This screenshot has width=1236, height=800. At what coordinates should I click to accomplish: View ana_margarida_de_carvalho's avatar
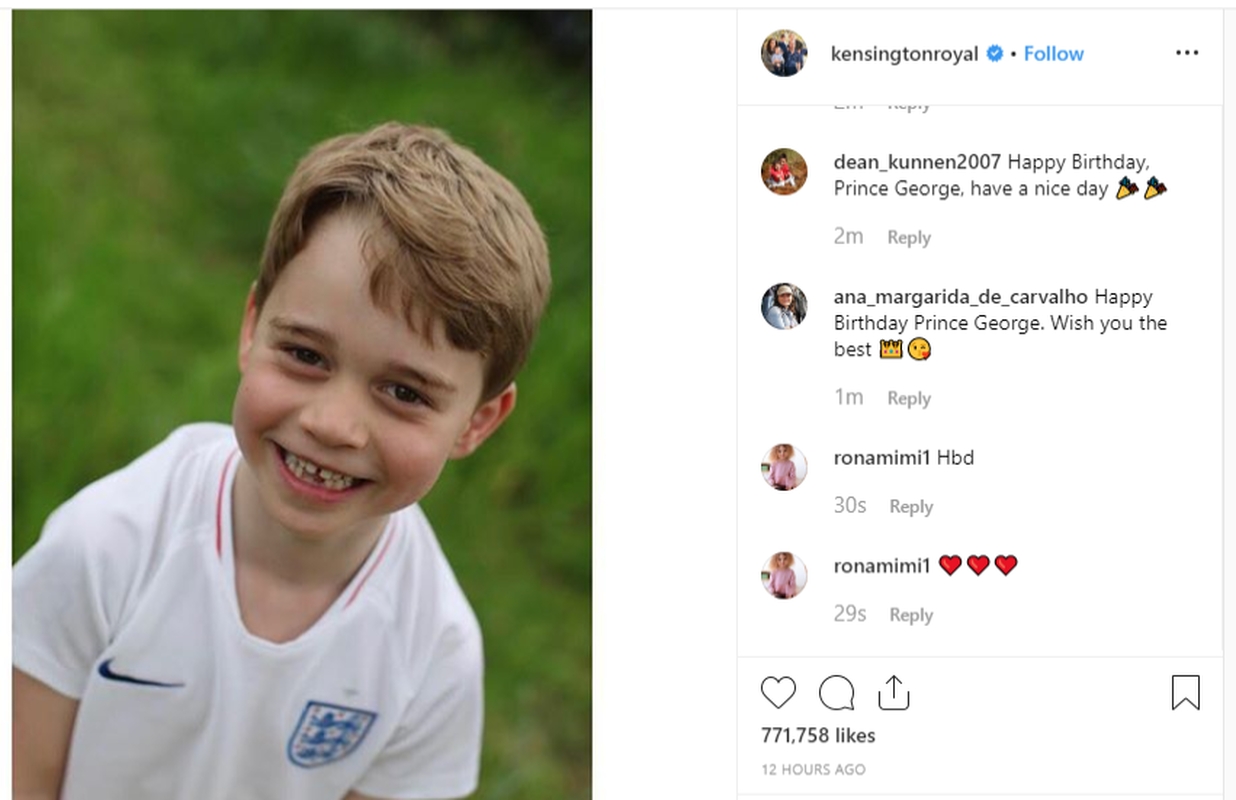pyautogui.click(x=784, y=306)
